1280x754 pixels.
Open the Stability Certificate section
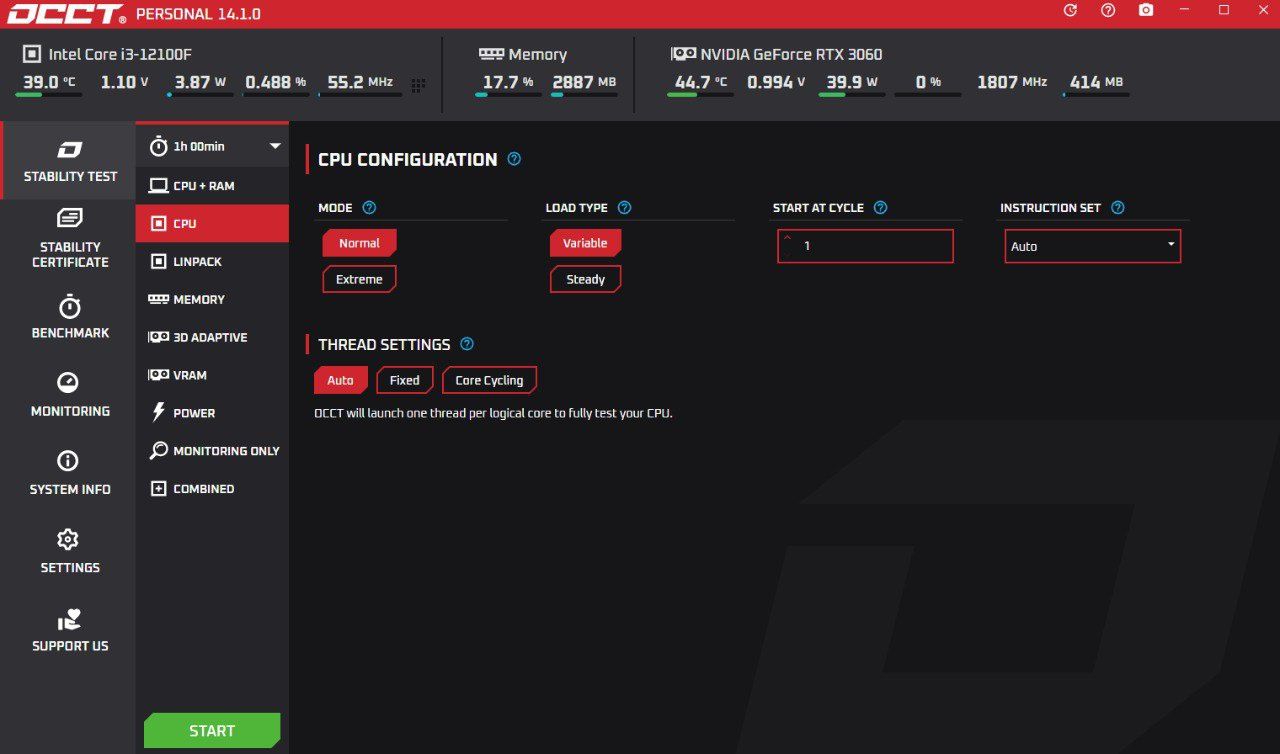[x=69, y=238]
